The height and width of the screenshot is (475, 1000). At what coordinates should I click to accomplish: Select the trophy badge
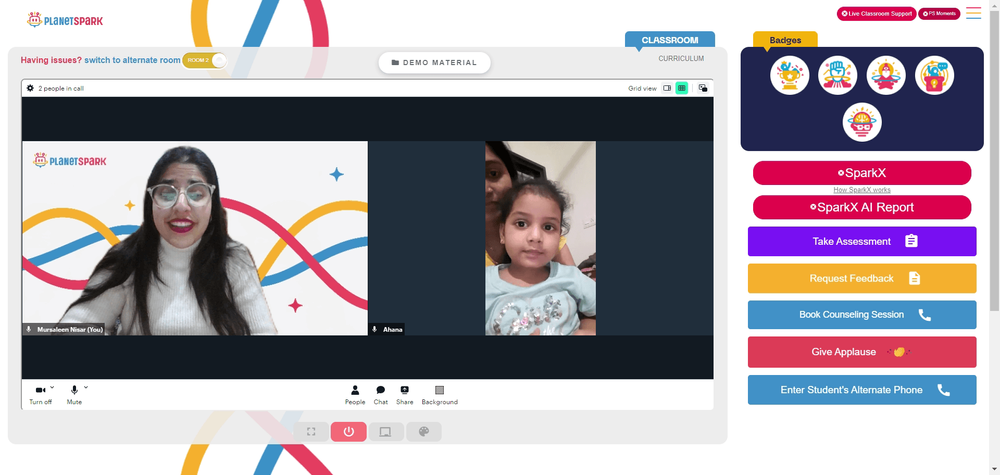pyautogui.click(x=790, y=75)
